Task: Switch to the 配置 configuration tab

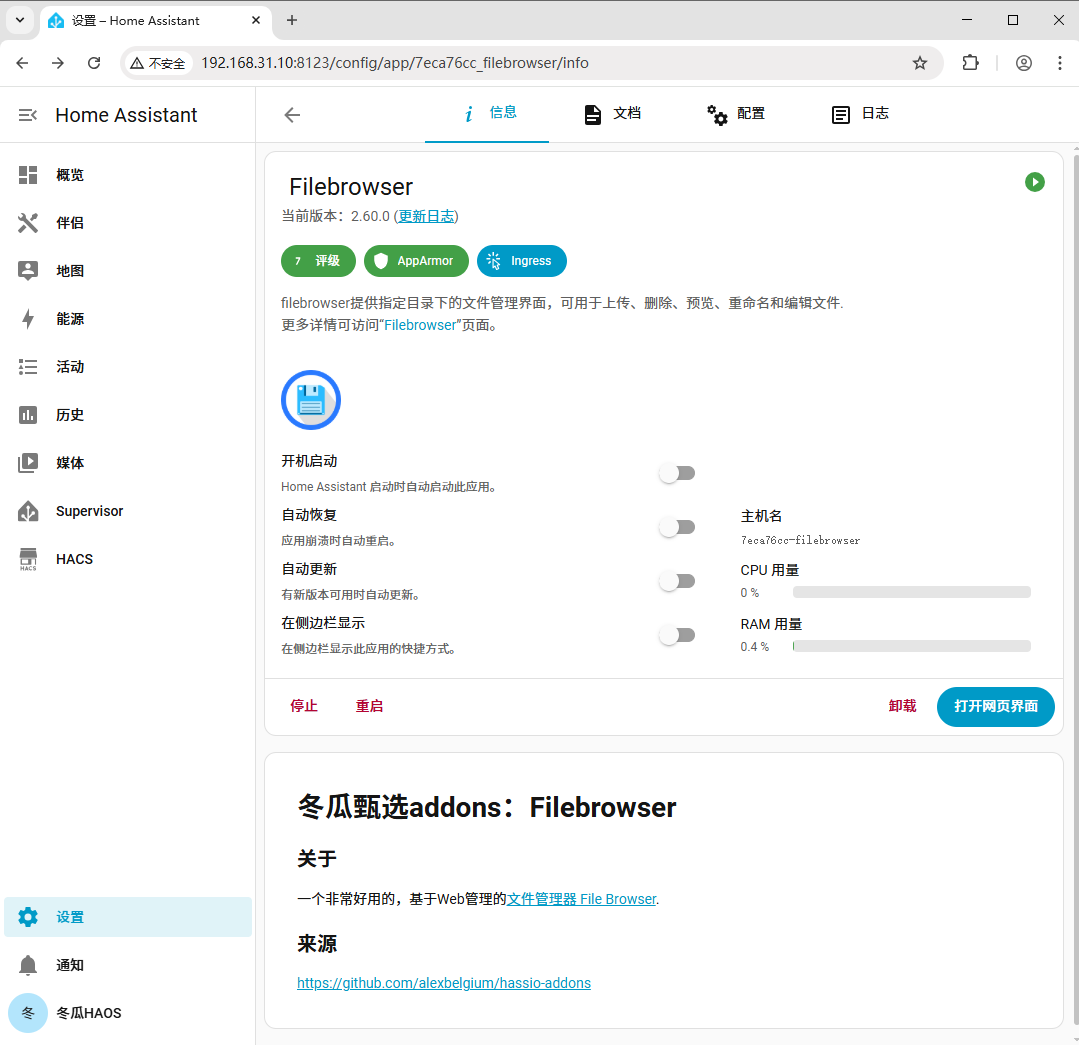Action: coord(735,114)
